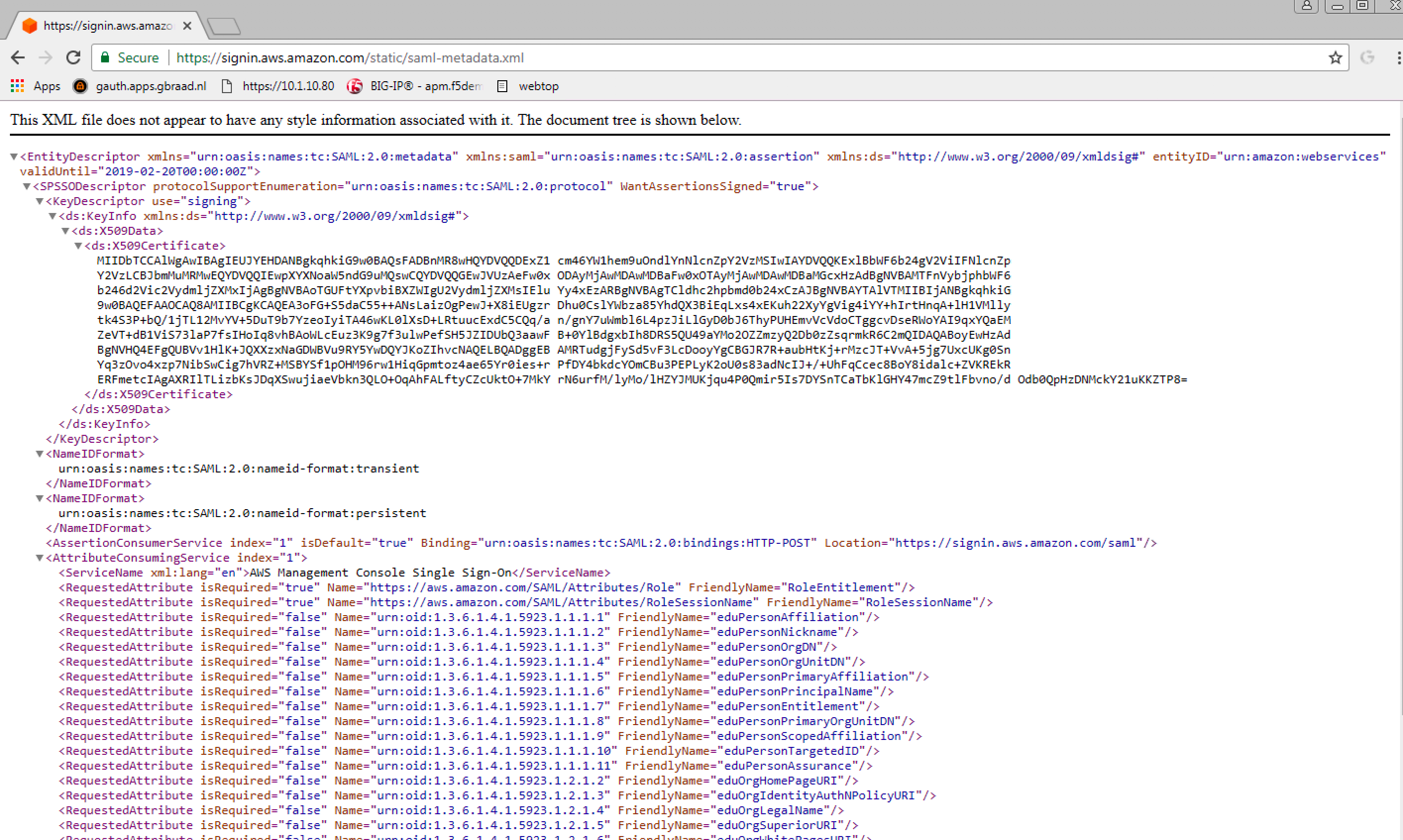The image size is (1403, 840).
Task: Open the Chrome menu (three dots)
Action: tap(1399, 58)
